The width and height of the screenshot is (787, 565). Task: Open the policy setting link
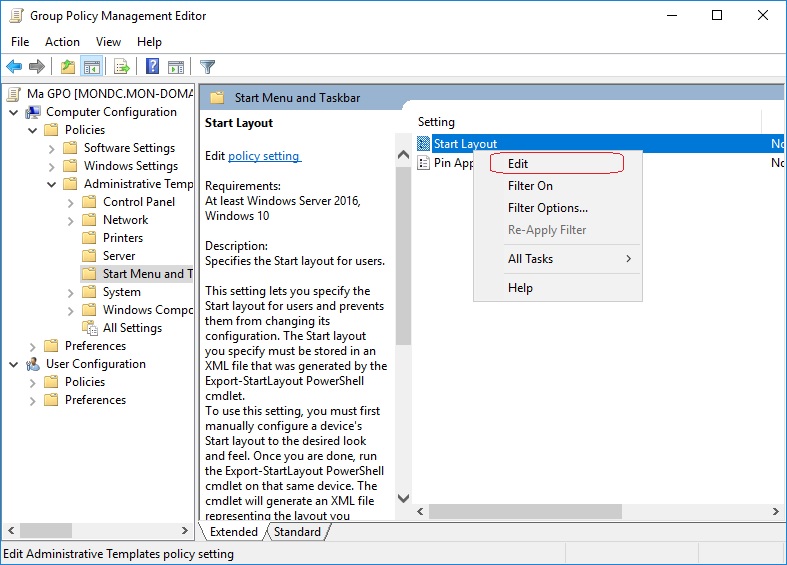click(x=264, y=156)
